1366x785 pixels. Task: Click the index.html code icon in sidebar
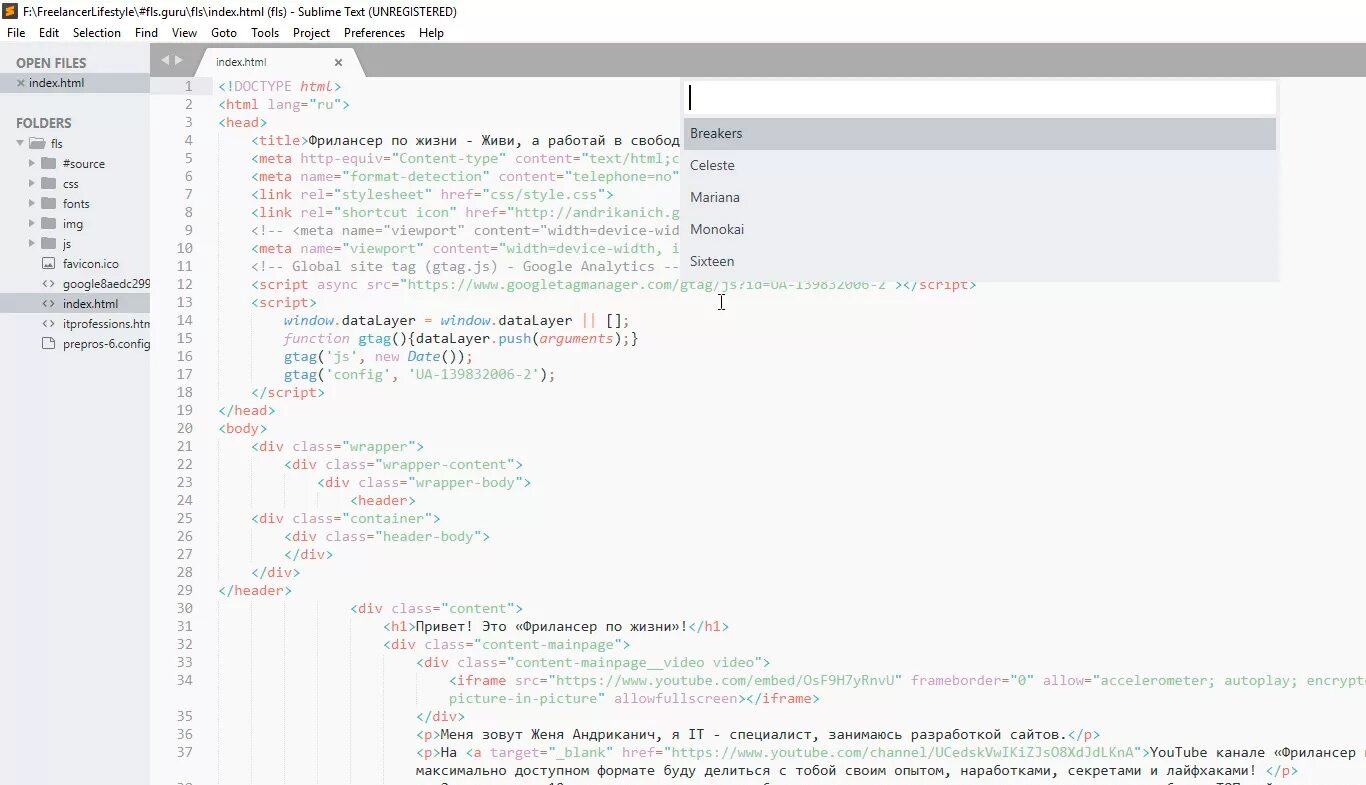coord(49,303)
